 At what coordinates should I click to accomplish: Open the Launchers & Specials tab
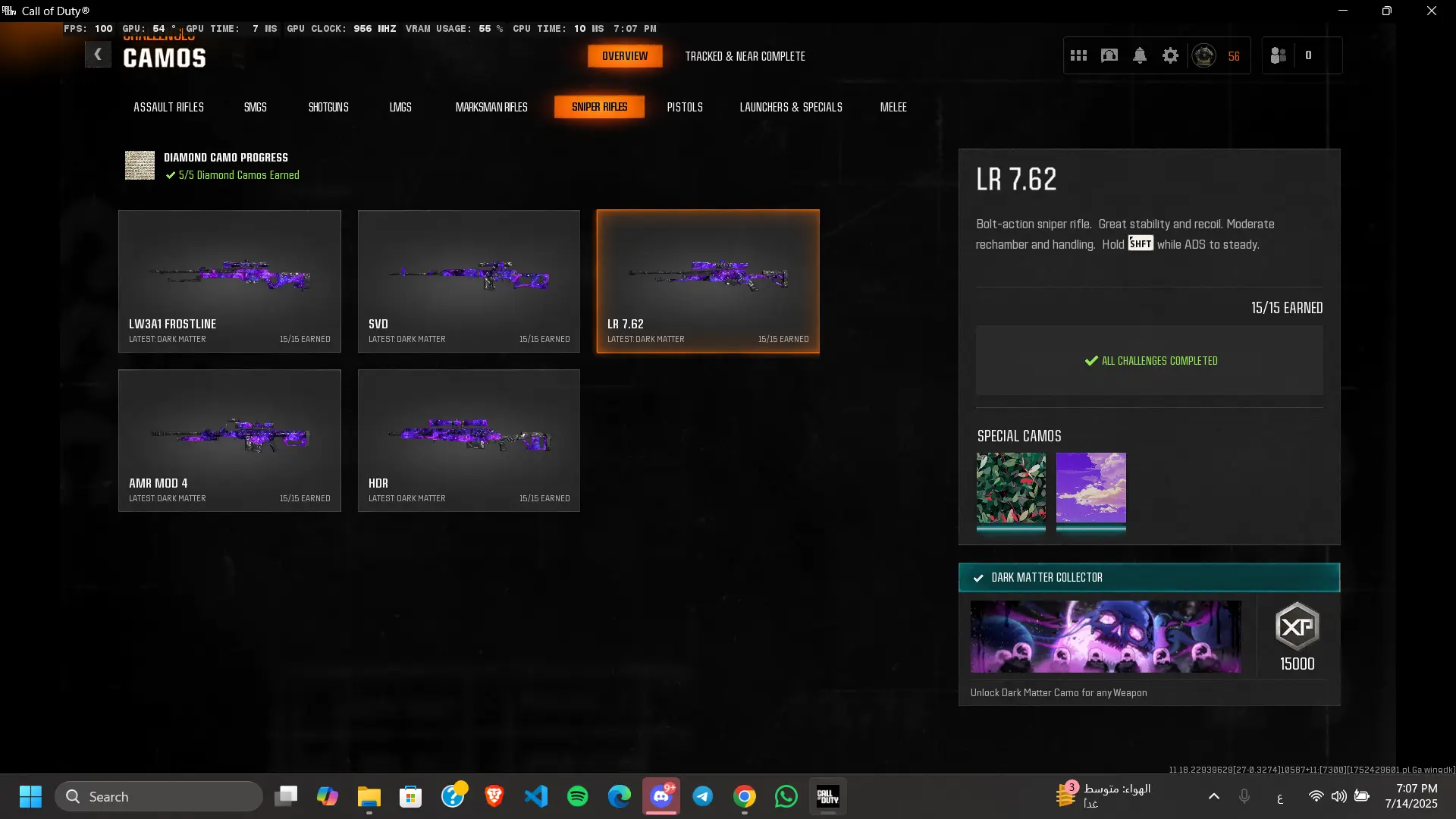pyautogui.click(x=791, y=107)
